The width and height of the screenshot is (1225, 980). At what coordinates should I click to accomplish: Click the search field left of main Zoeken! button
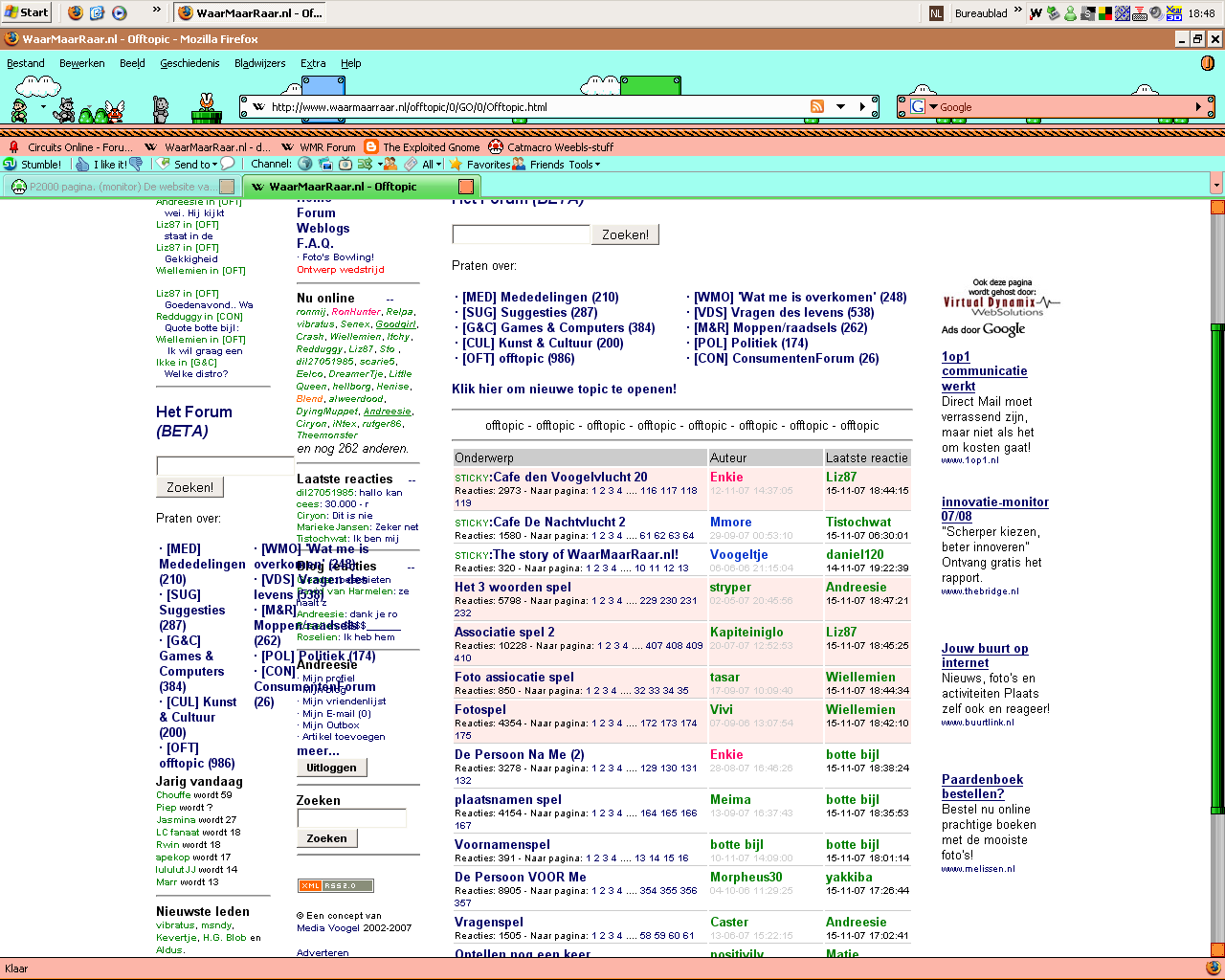coord(521,234)
